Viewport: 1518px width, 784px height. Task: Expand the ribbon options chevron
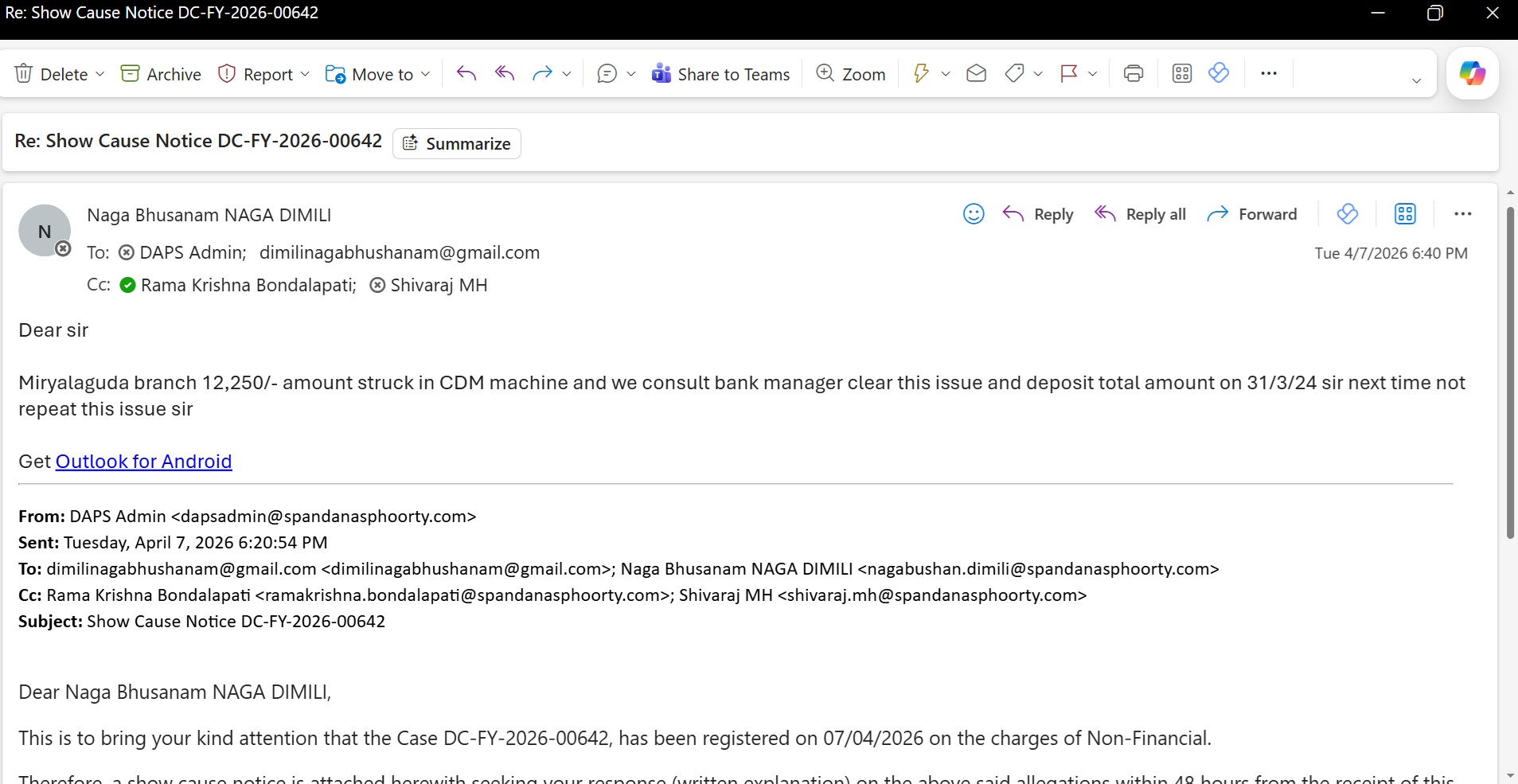1416,80
